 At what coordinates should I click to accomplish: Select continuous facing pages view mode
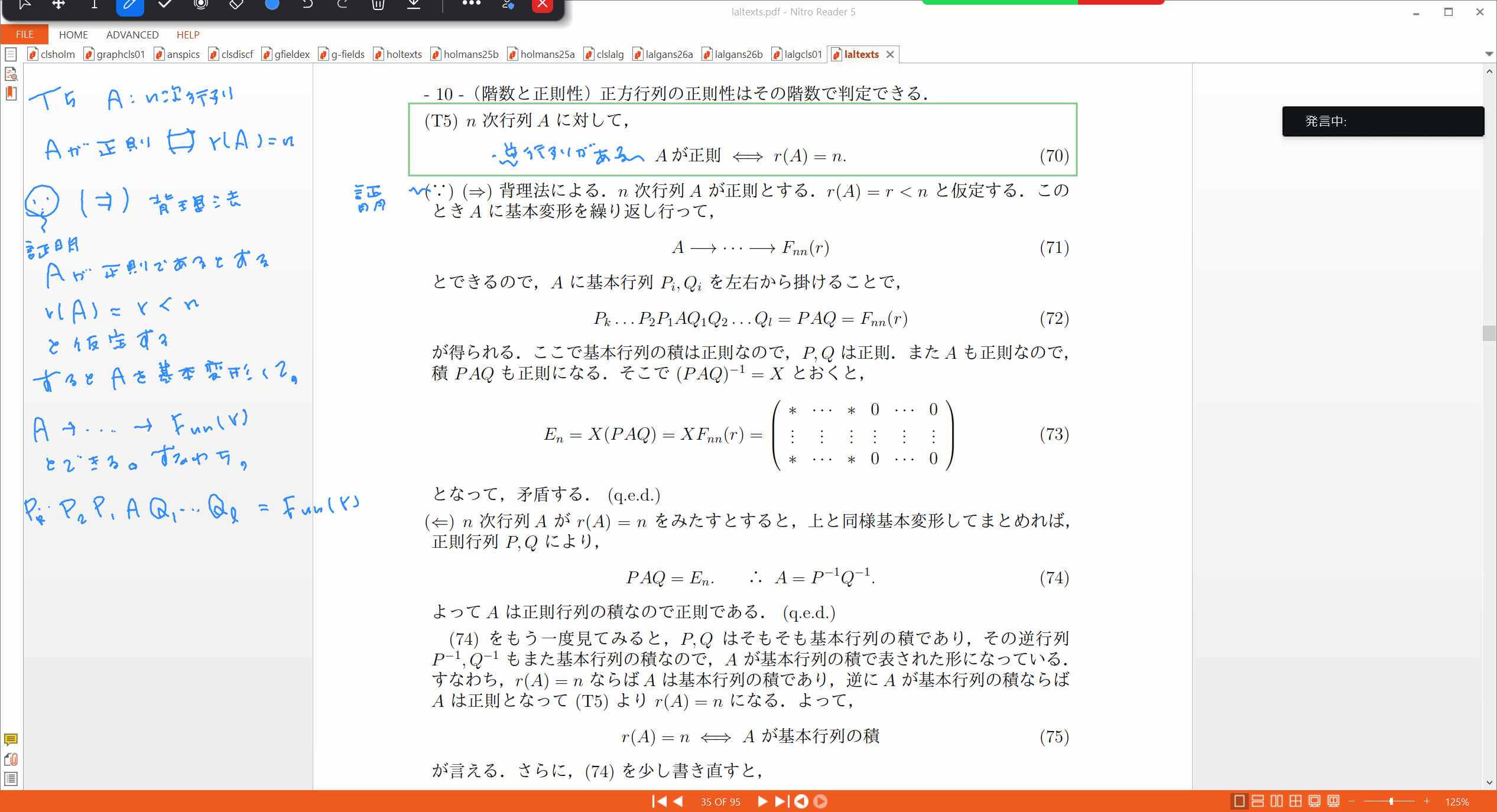(1295, 801)
